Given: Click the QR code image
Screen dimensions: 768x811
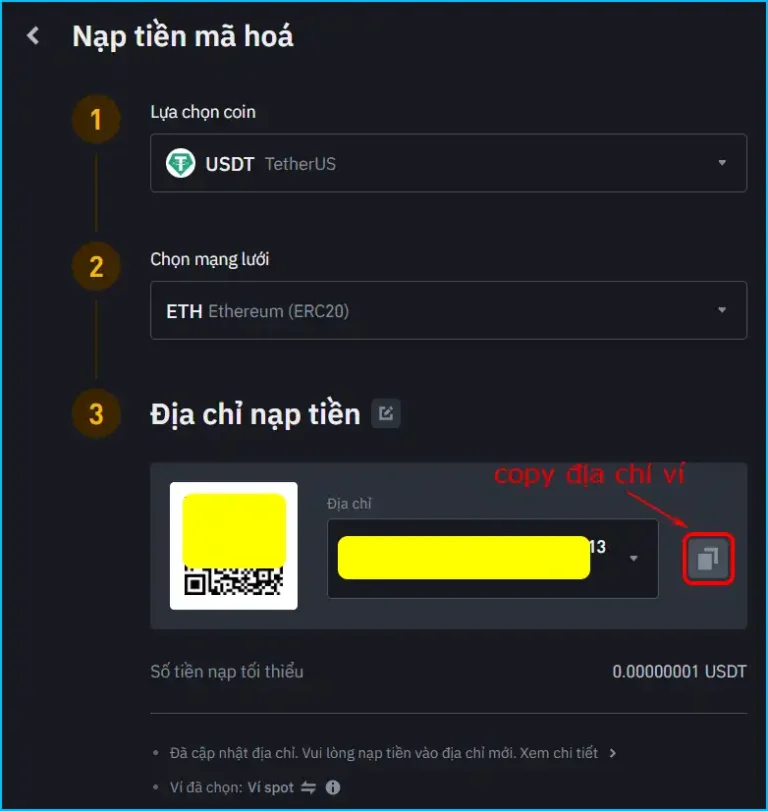Looking at the screenshot, I should click(234, 546).
